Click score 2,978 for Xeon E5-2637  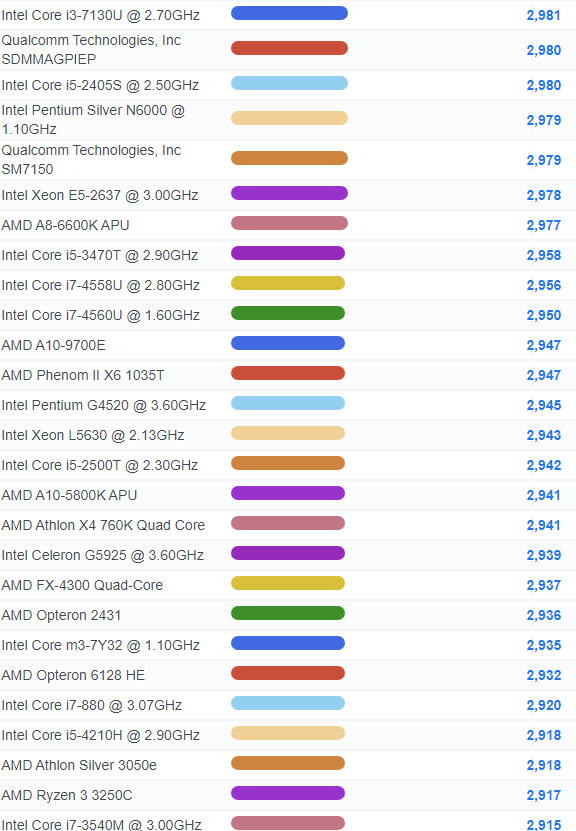click(x=544, y=195)
